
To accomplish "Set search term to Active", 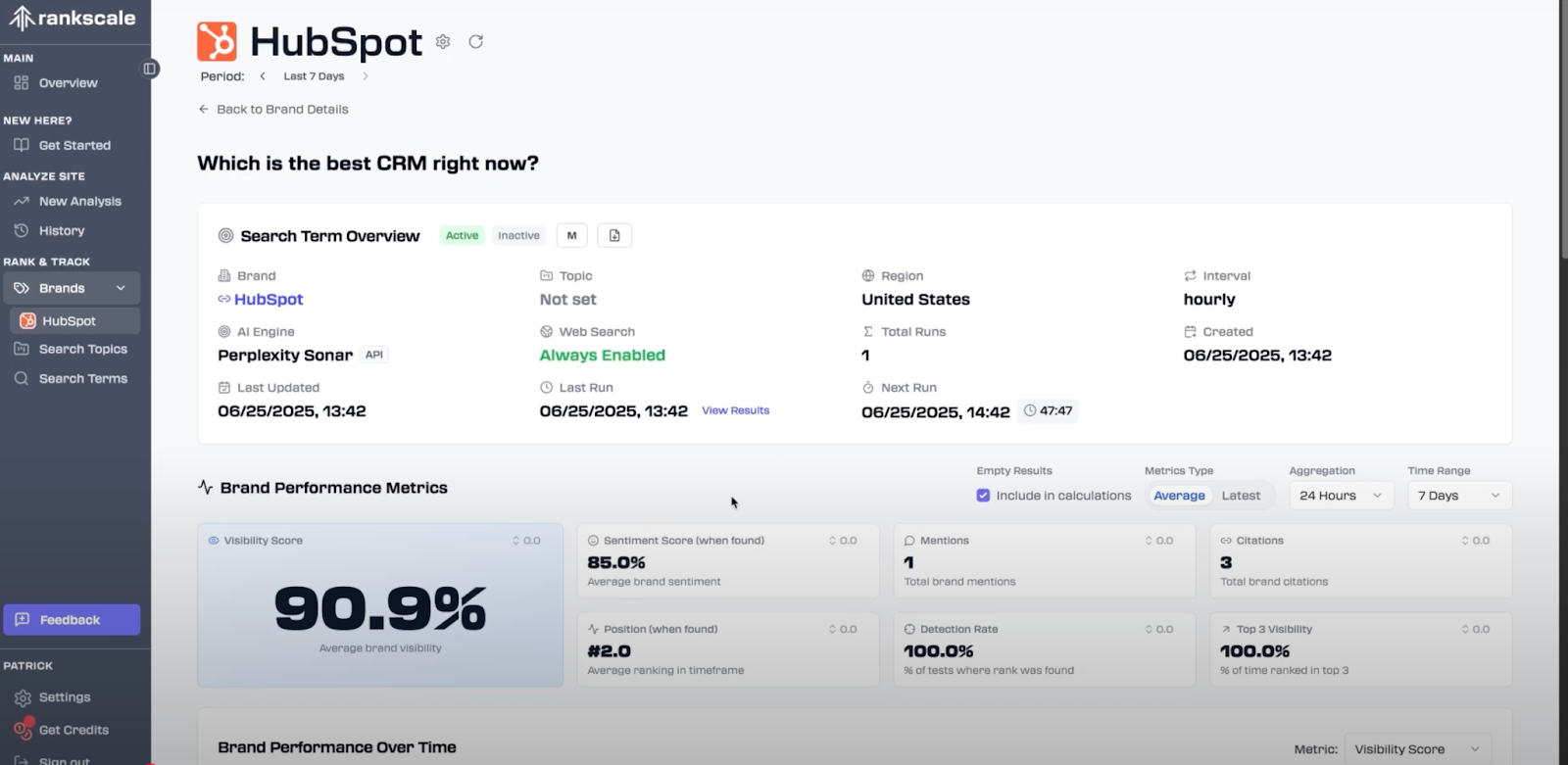I will 462,235.
